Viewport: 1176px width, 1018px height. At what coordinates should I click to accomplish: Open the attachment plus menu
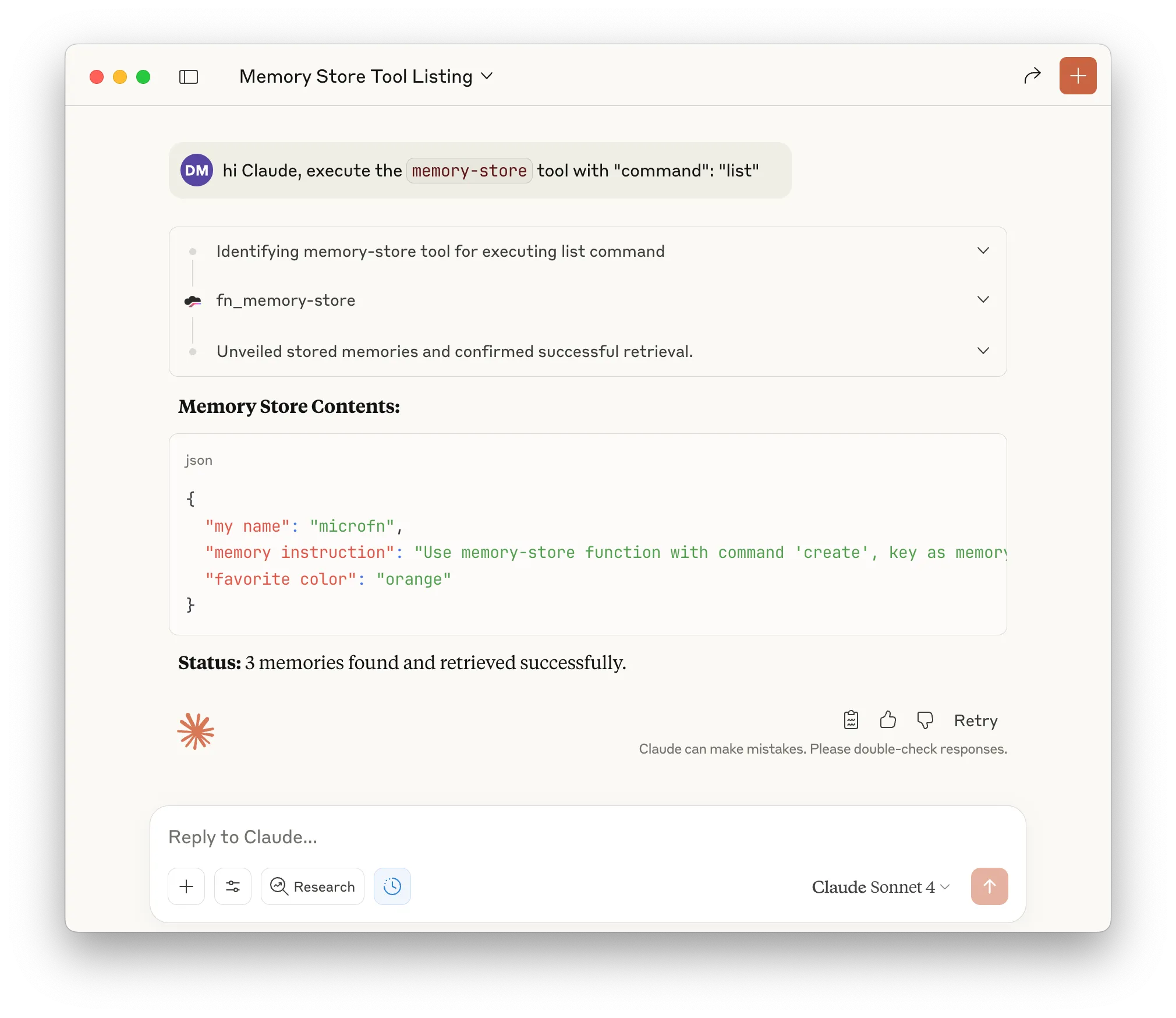point(186,886)
